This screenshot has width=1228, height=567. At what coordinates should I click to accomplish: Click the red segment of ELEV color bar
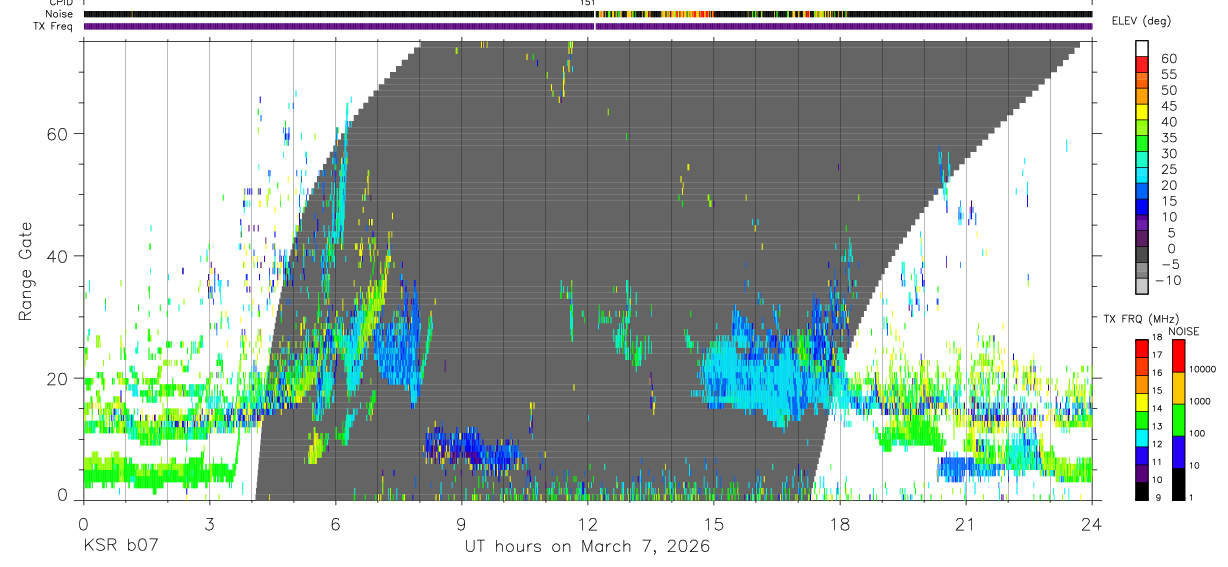1143,64
